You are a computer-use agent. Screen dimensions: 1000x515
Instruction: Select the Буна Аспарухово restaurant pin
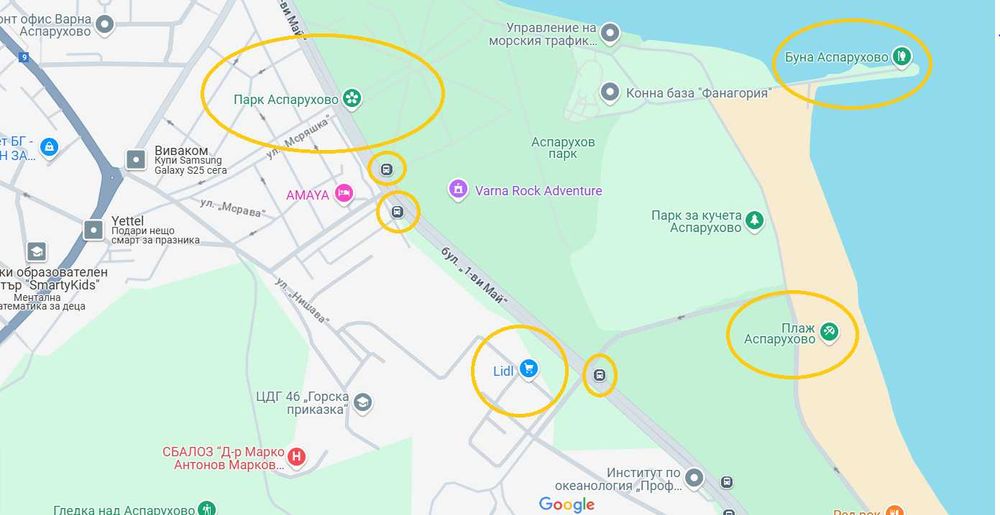click(x=901, y=55)
